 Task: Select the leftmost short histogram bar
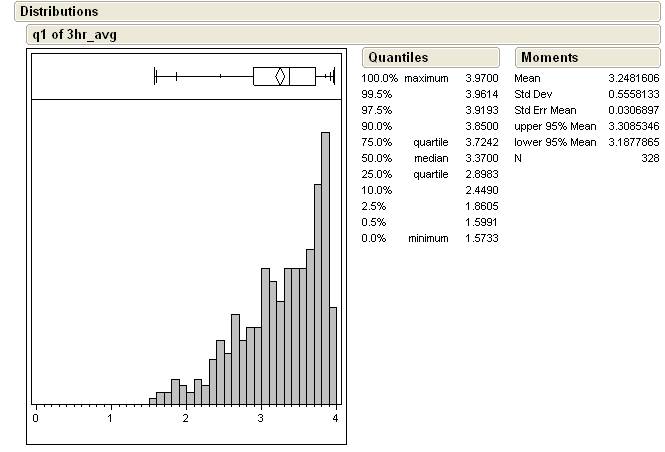[153, 401]
